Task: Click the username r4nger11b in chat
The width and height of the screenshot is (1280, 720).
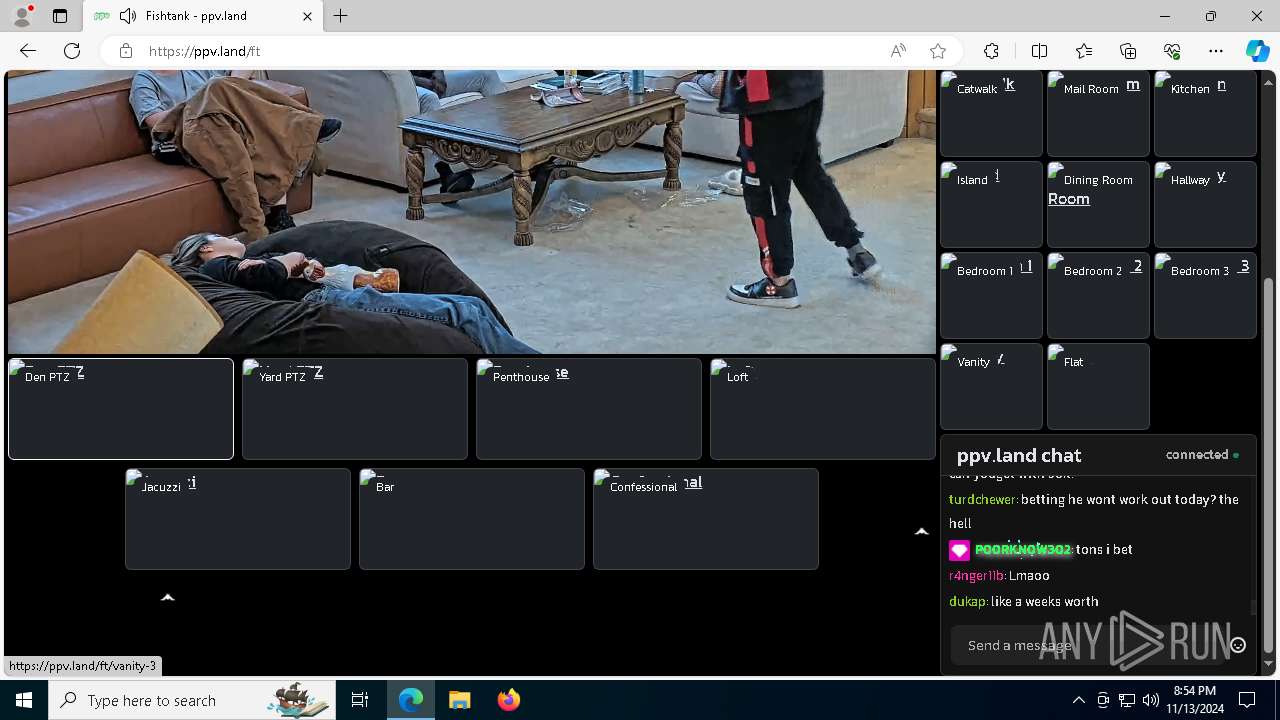Action: point(976,575)
